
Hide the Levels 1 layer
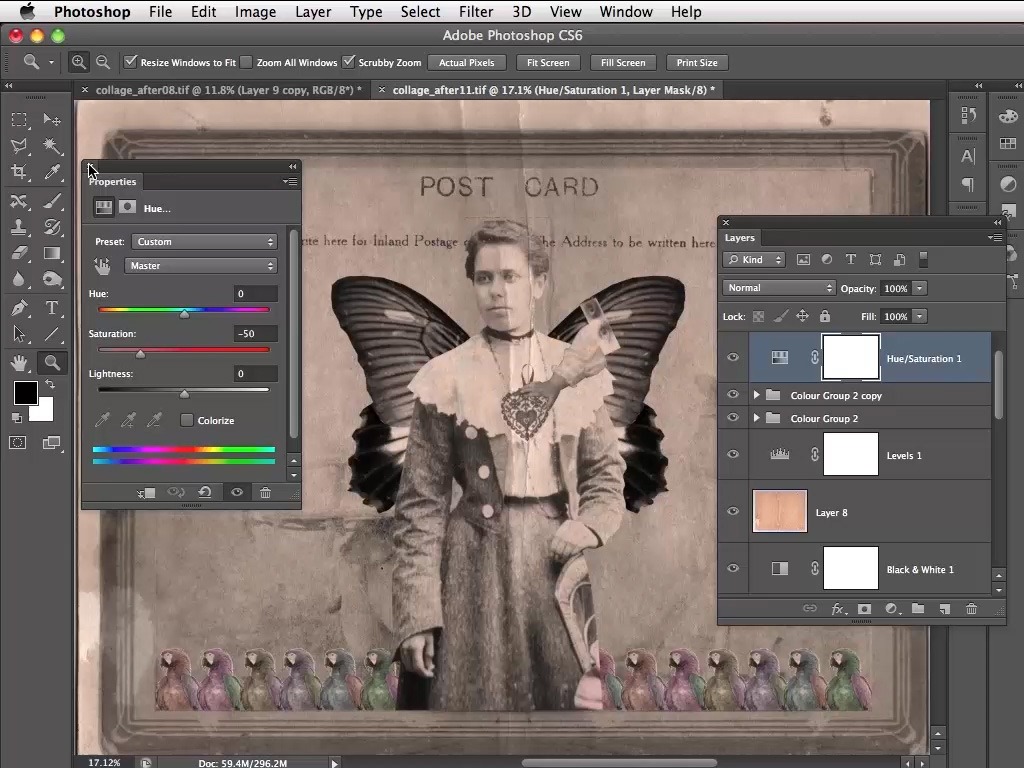[733, 455]
